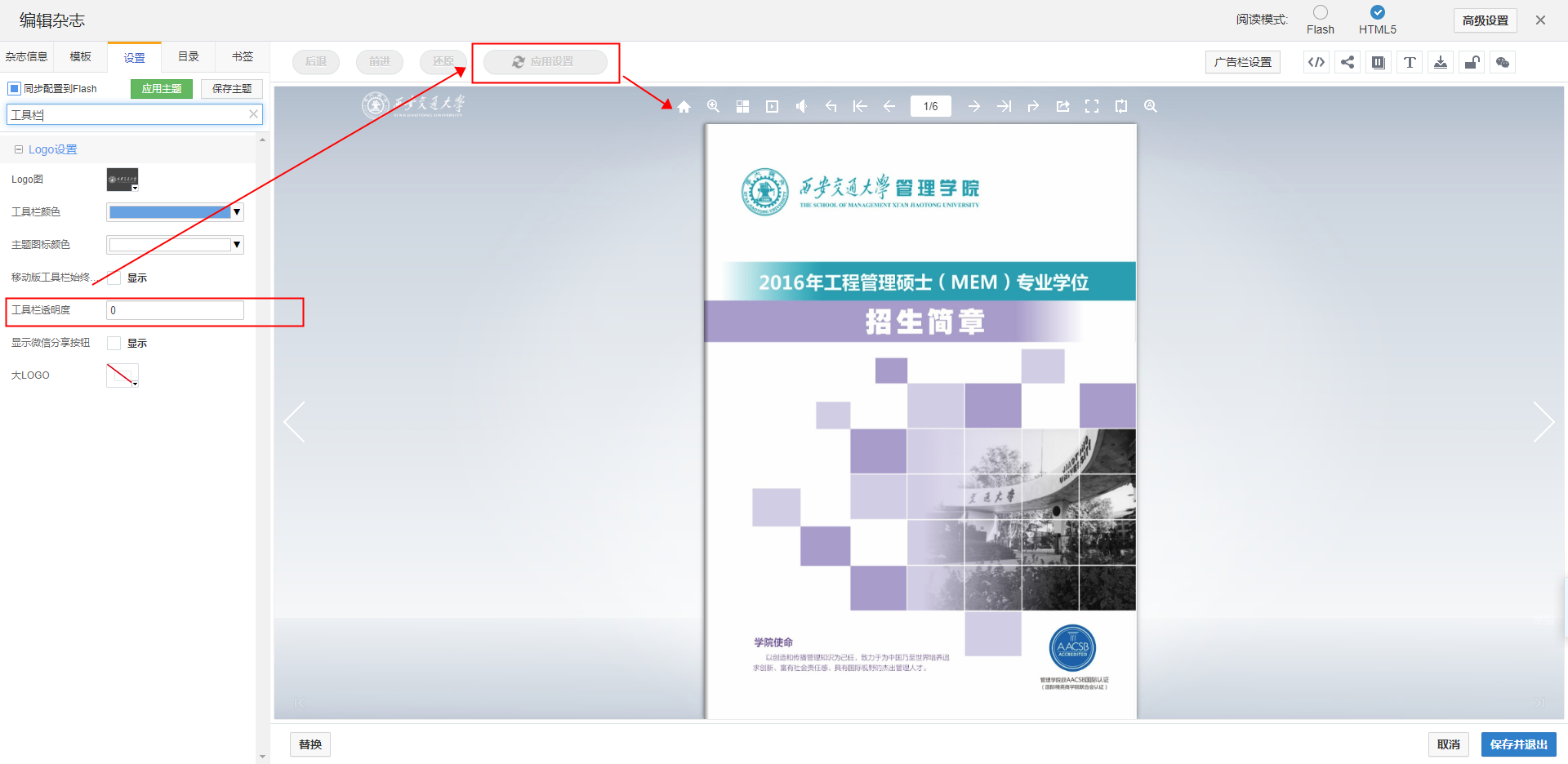Go to the previous page arrow in toolbar
This screenshot has width=1568, height=764.
889,106
